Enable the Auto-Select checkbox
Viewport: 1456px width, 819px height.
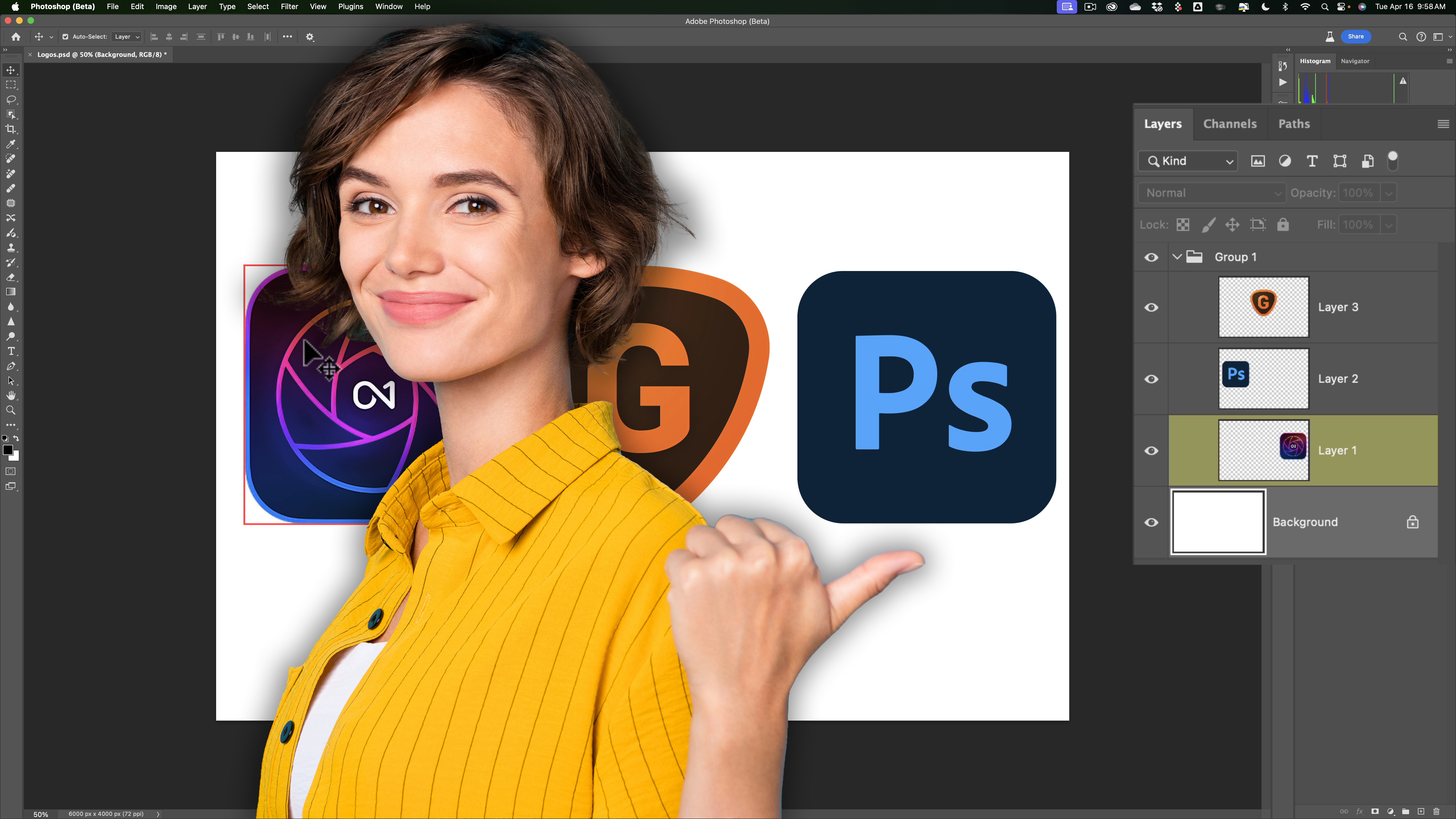point(65,36)
